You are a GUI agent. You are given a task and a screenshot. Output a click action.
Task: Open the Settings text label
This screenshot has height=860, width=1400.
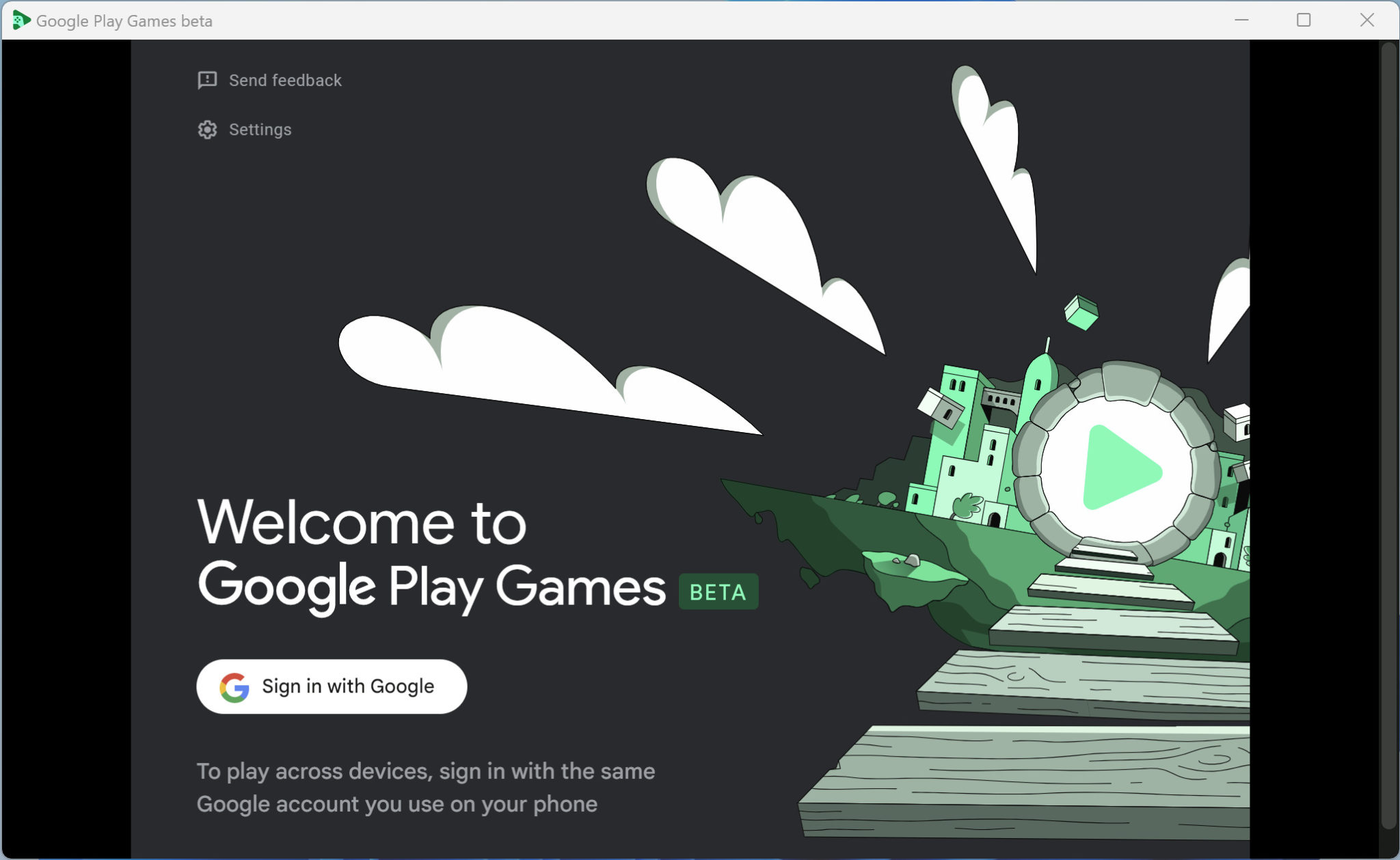(260, 129)
